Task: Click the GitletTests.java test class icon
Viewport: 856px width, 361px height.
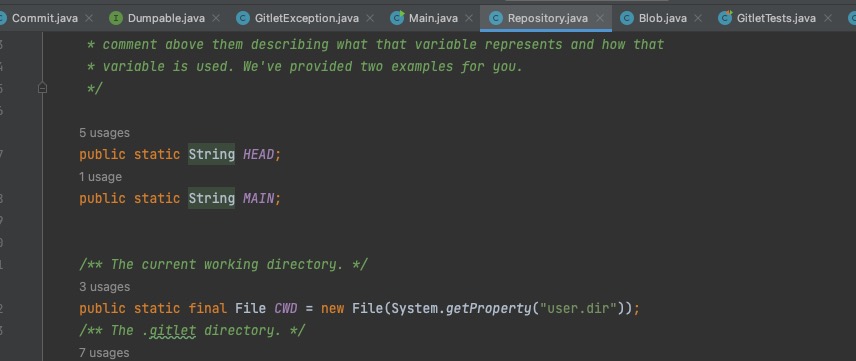Action: 725,19
